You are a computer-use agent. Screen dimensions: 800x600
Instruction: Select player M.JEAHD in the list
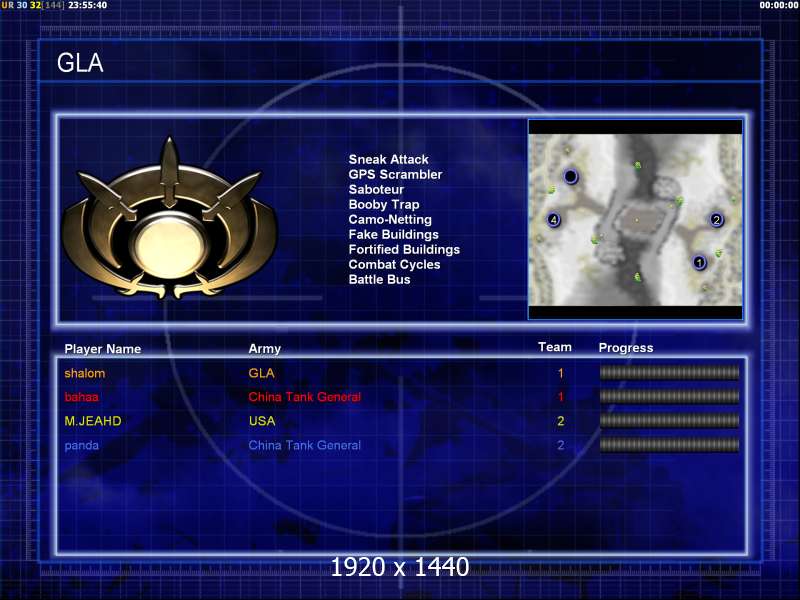[x=93, y=421]
